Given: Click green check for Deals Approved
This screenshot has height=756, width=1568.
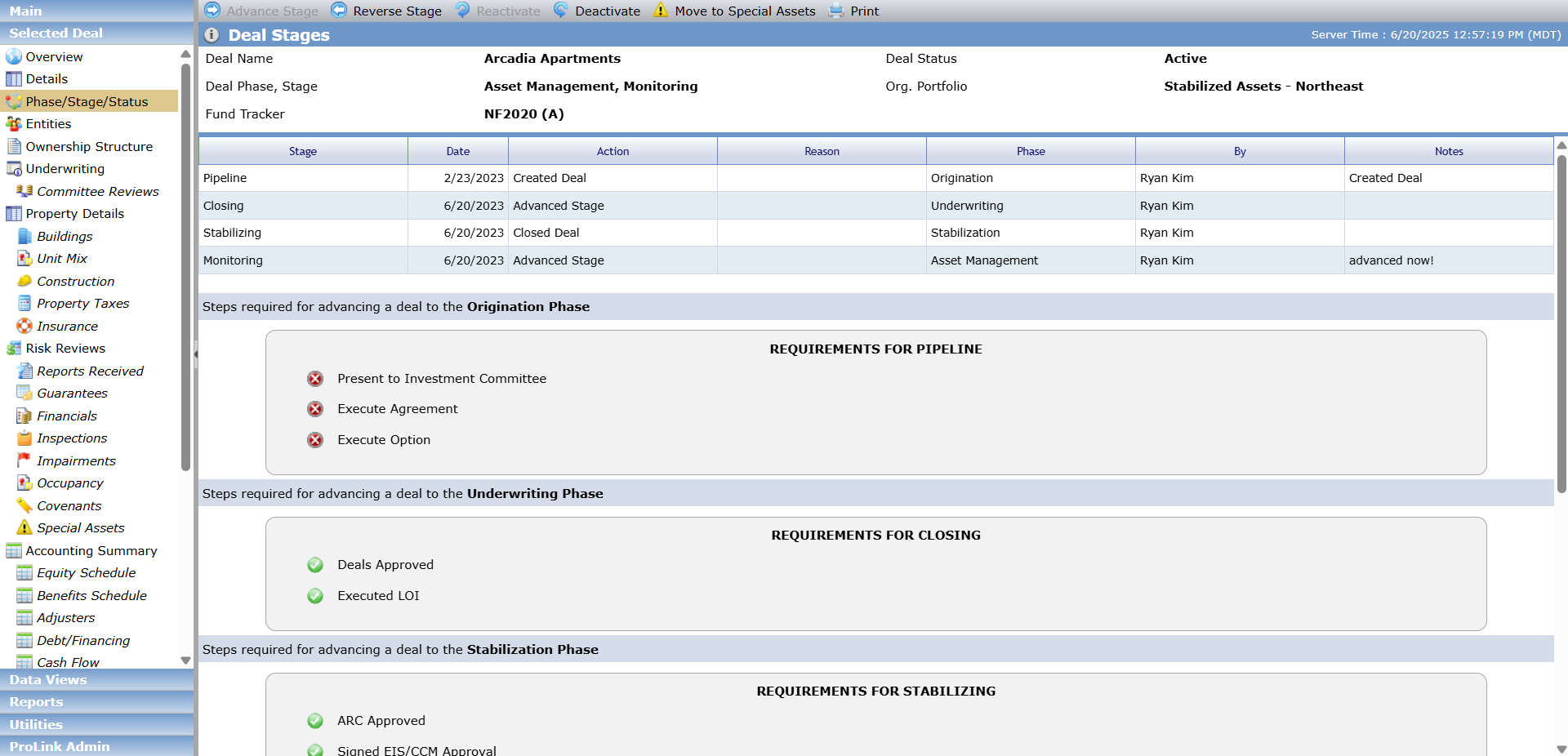Looking at the screenshot, I should coord(315,565).
